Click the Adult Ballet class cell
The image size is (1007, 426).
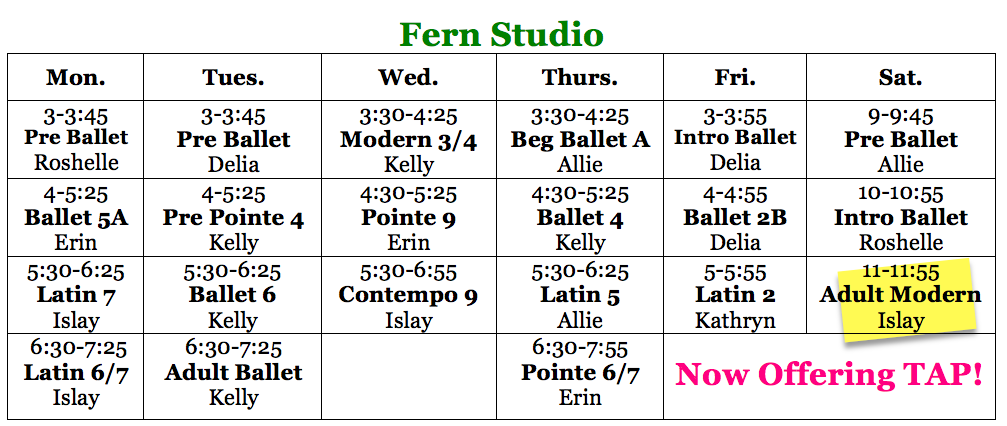point(233,373)
